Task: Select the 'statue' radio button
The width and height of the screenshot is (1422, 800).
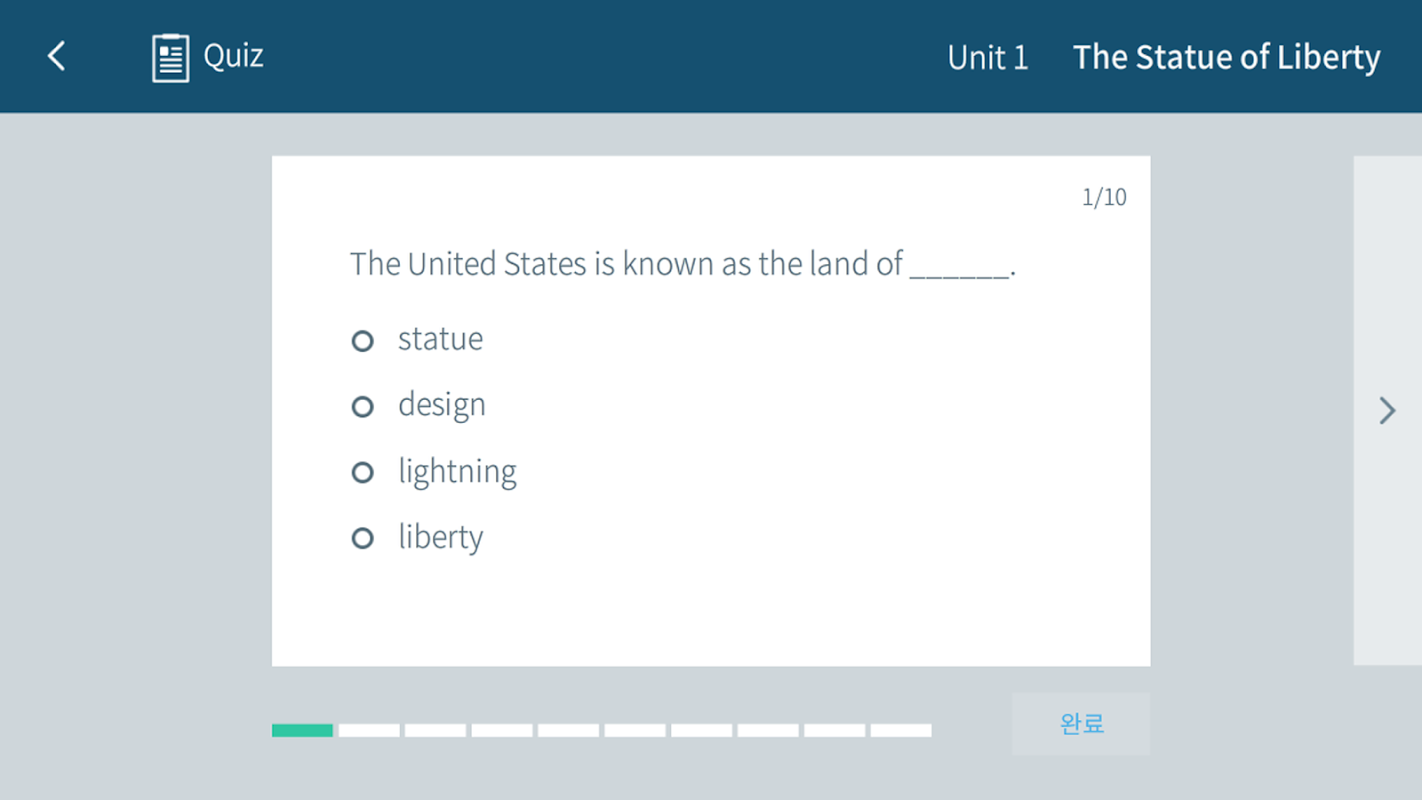Action: coord(362,341)
